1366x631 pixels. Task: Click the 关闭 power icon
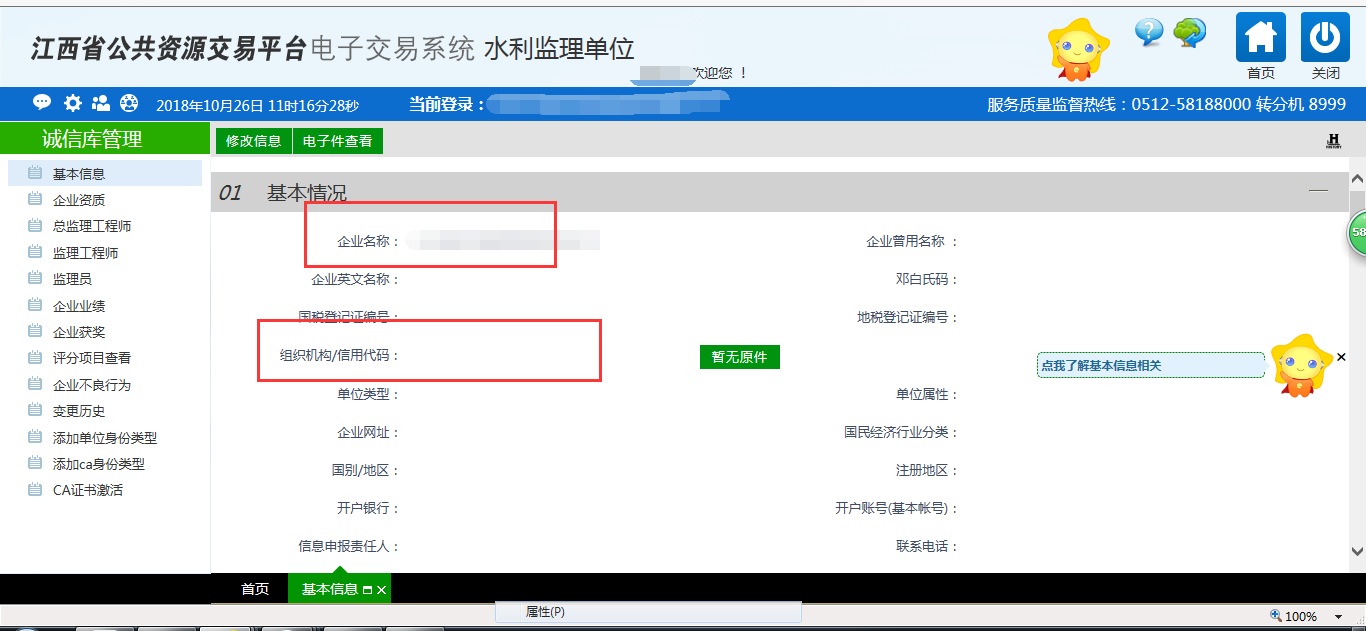coord(1325,38)
